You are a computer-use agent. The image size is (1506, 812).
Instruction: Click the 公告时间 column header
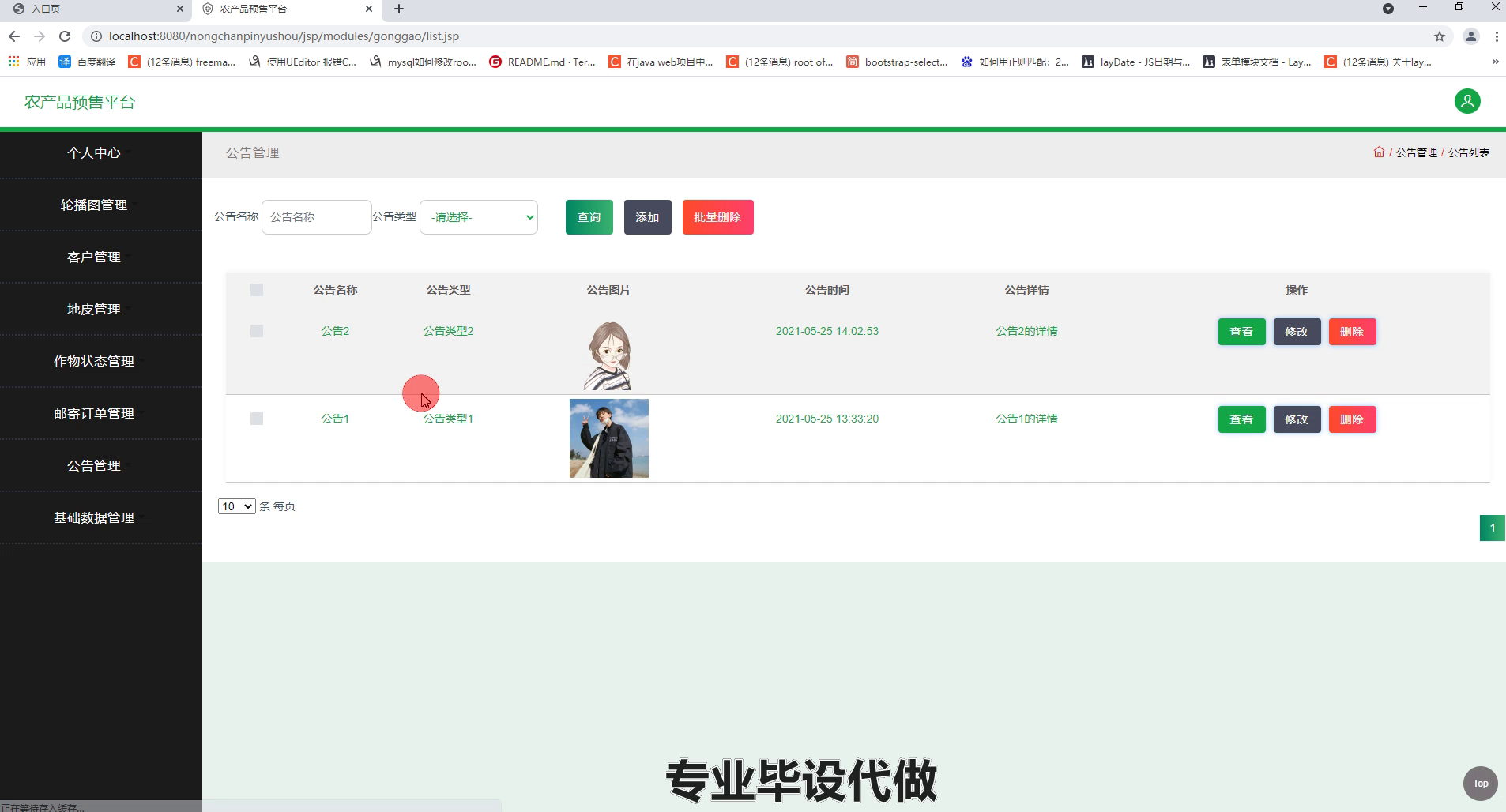[x=826, y=290]
